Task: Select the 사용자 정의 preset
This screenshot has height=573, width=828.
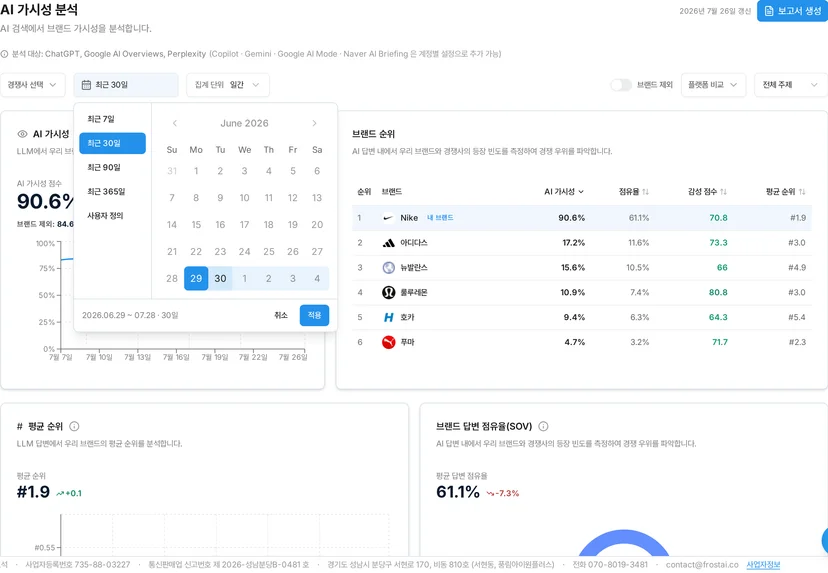Action: pyautogui.click(x=112, y=215)
